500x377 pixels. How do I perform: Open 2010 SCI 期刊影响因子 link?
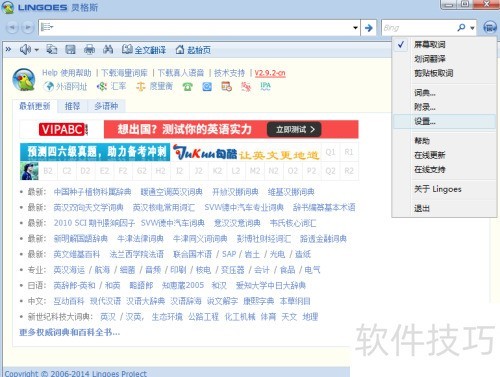94,223
